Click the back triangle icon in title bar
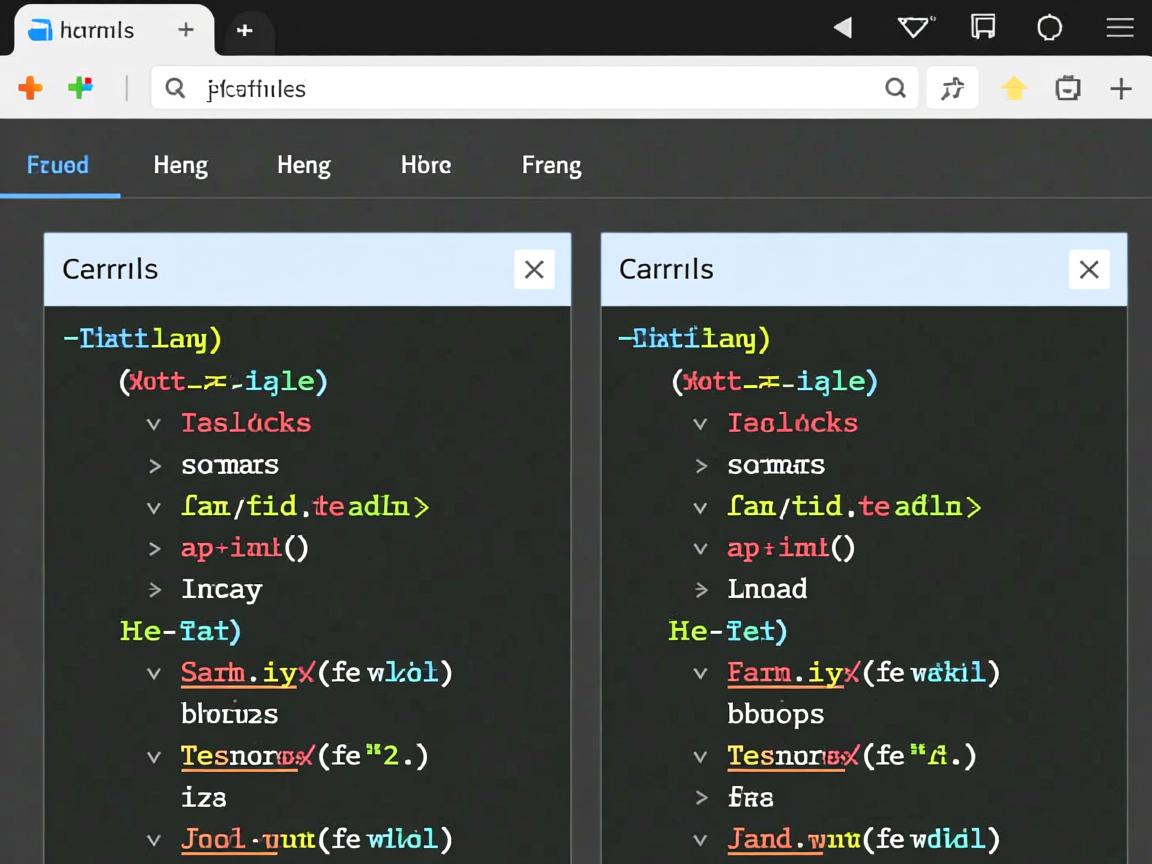This screenshot has width=1152, height=864. [843, 28]
